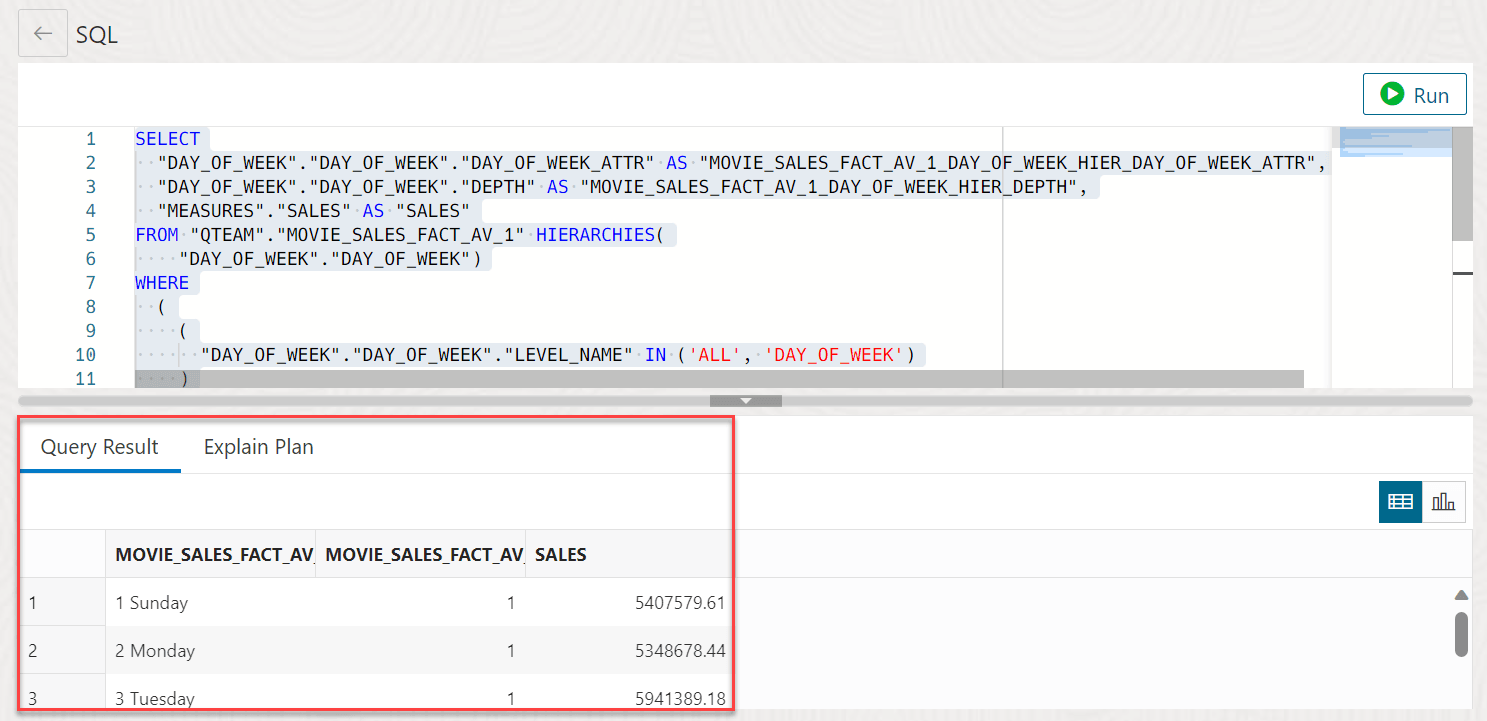Toggle result display back to table mode
Viewport: 1487px width, 721px height.
pyautogui.click(x=1399, y=502)
